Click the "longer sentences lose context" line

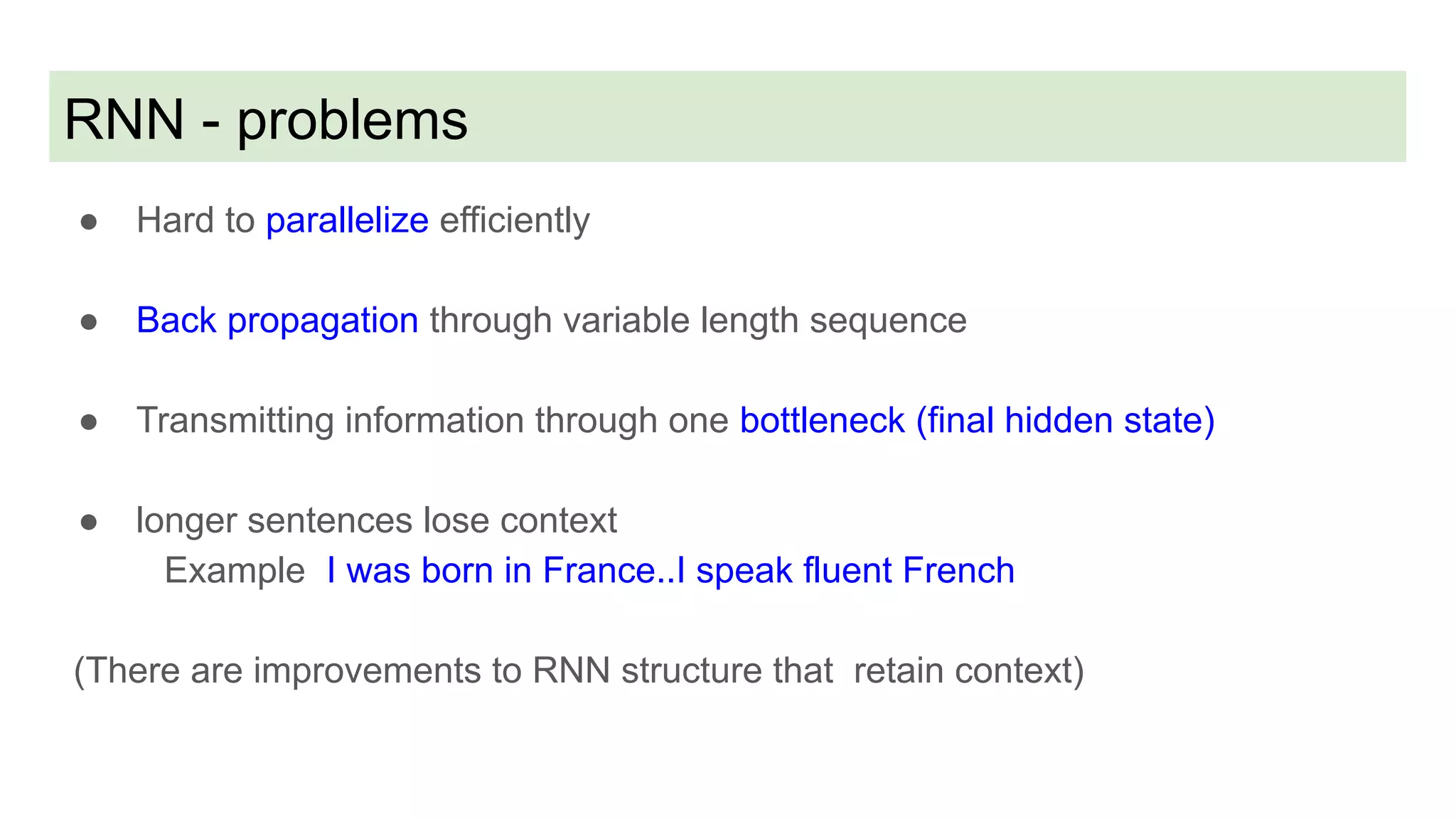click(x=376, y=520)
